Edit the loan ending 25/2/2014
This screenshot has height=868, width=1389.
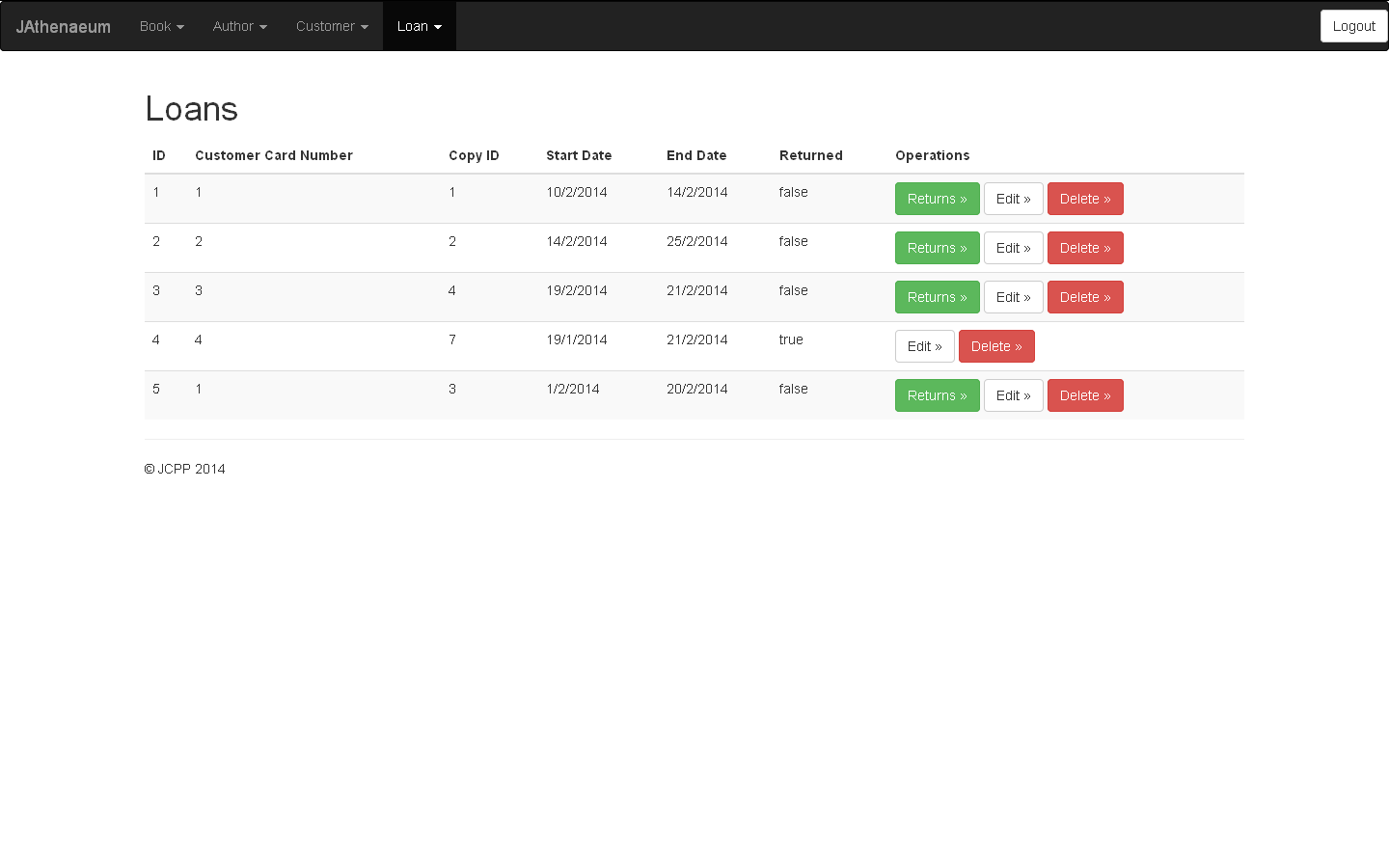click(x=1014, y=248)
